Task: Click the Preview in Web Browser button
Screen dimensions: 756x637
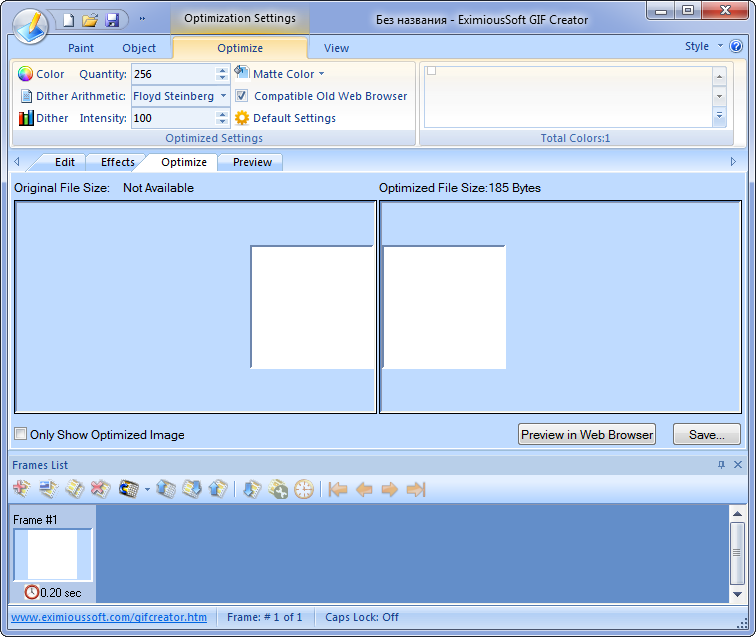Action: [x=587, y=434]
